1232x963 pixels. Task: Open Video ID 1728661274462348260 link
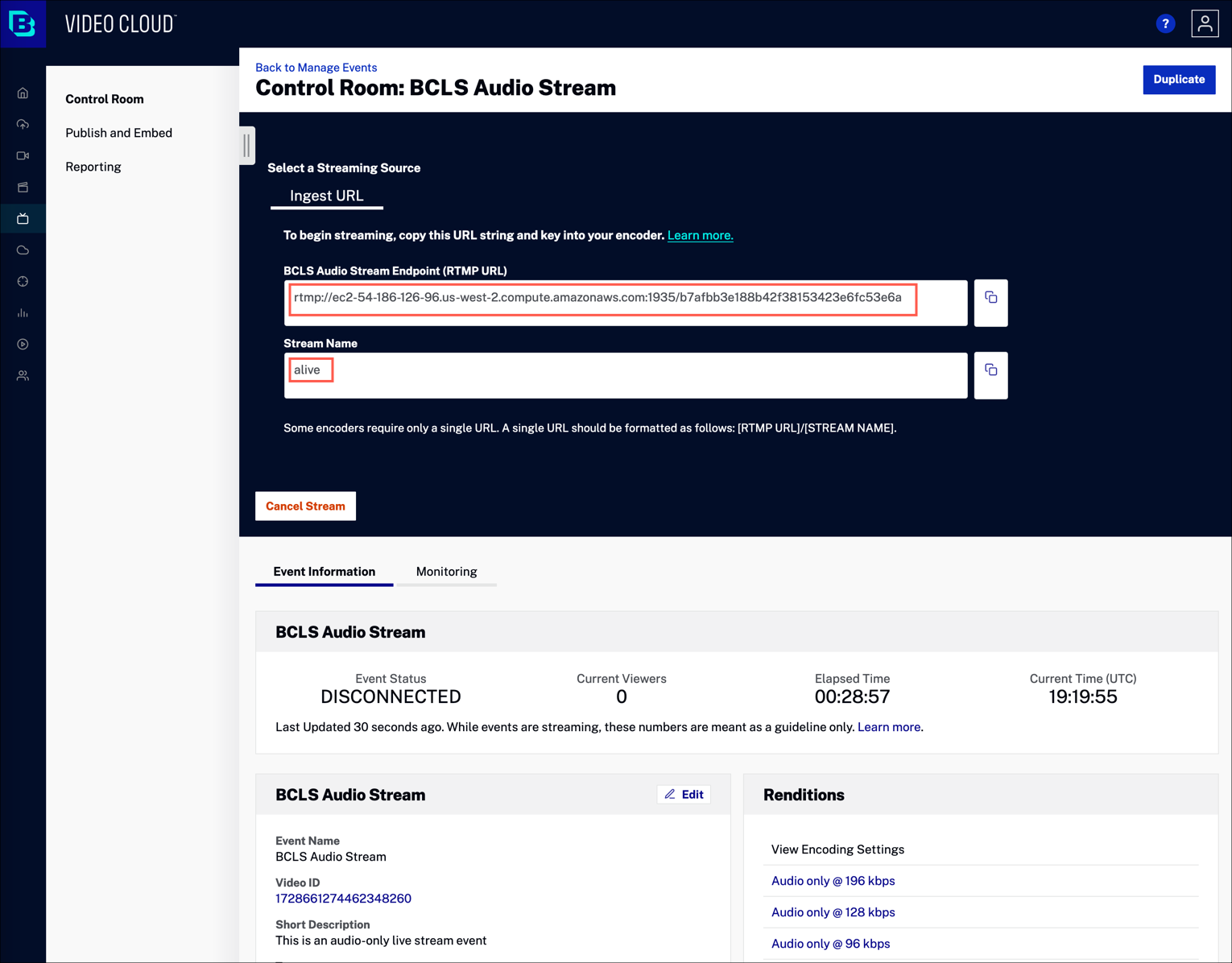click(x=343, y=899)
